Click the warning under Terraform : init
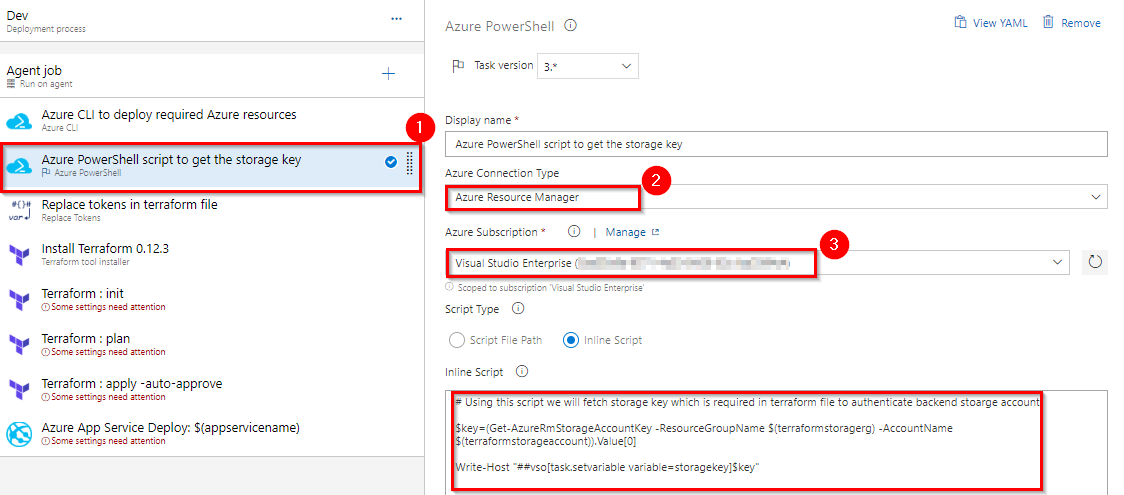The width and height of the screenshot is (1124, 495). coord(104,307)
